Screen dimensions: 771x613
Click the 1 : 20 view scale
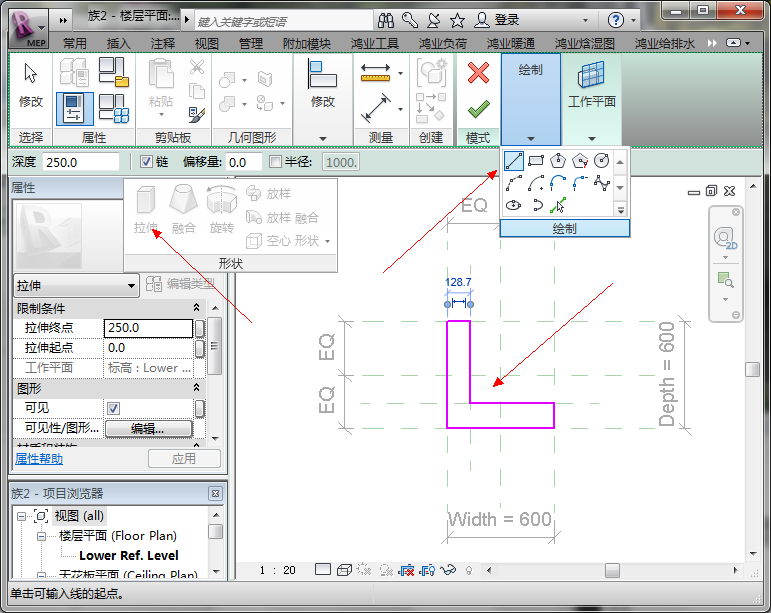coord(278,570)
